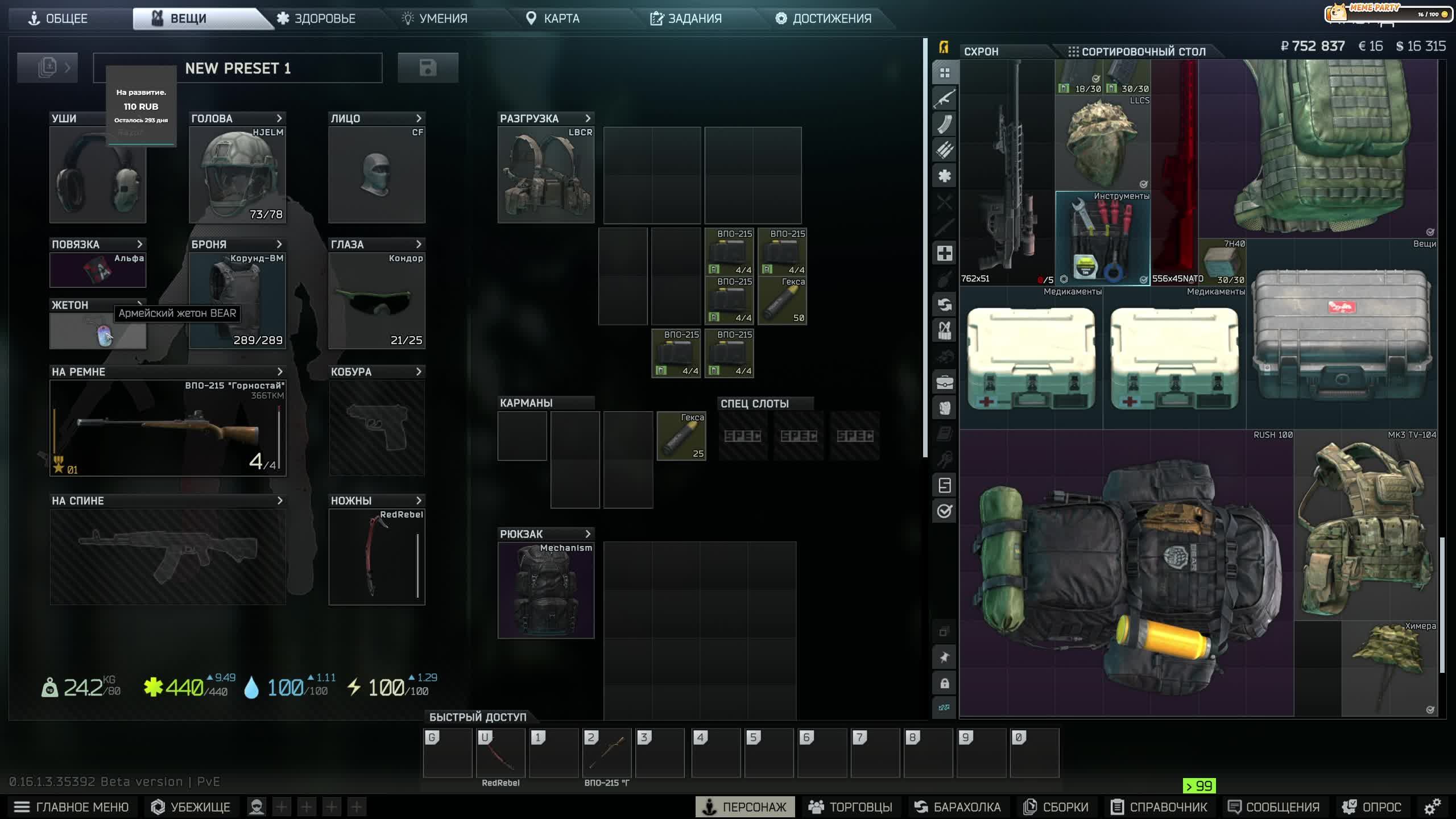The height and width of the screenshot is (819, 1456).
Task: Click the save preset floppy disk icon
Action: [428, 68]
